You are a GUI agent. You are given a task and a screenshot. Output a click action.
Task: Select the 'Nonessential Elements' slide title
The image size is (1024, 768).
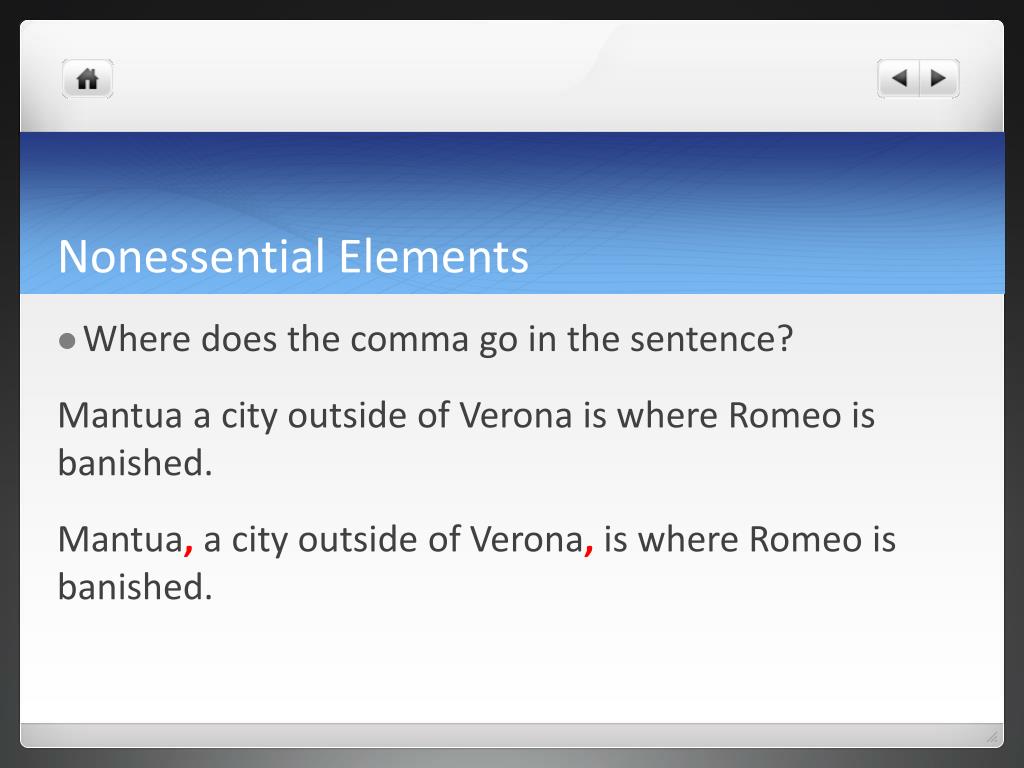tap(293, 256)
